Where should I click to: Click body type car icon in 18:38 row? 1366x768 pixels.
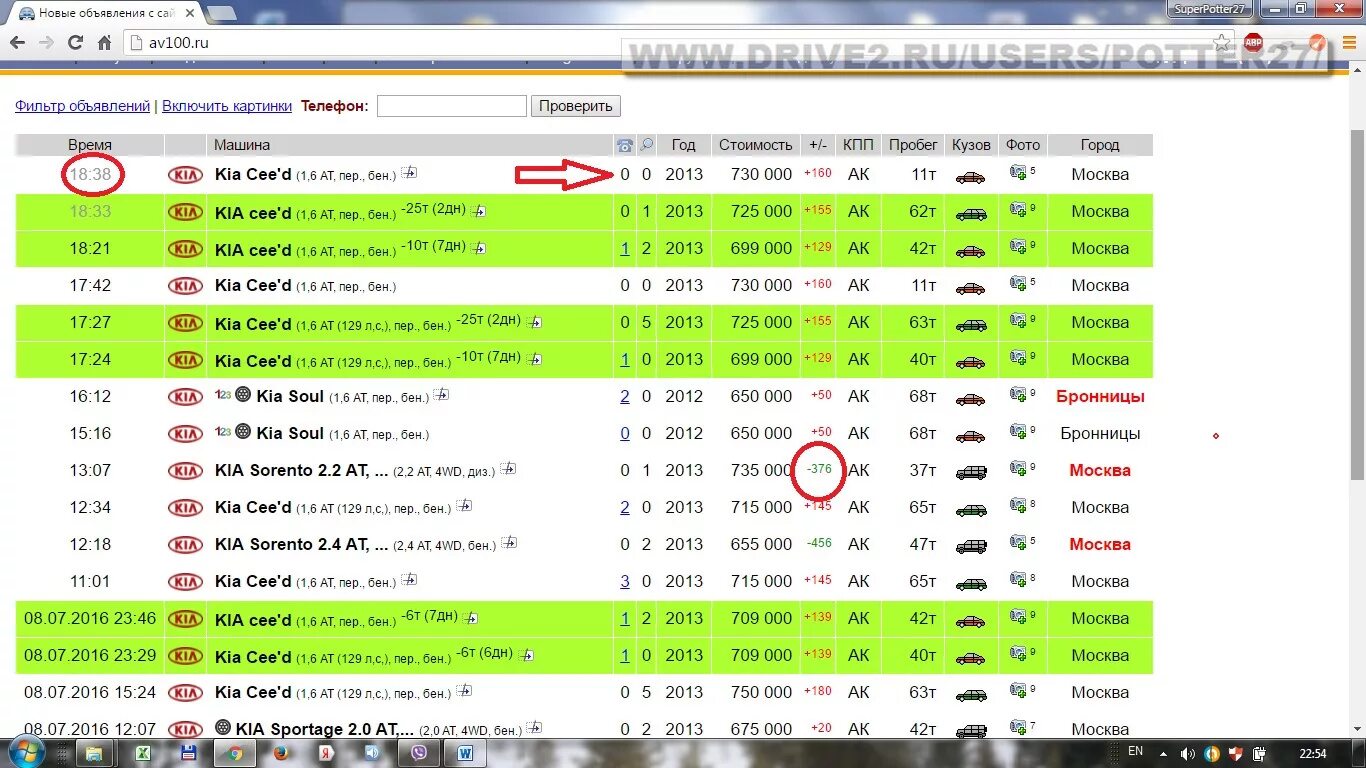point(970,177)
